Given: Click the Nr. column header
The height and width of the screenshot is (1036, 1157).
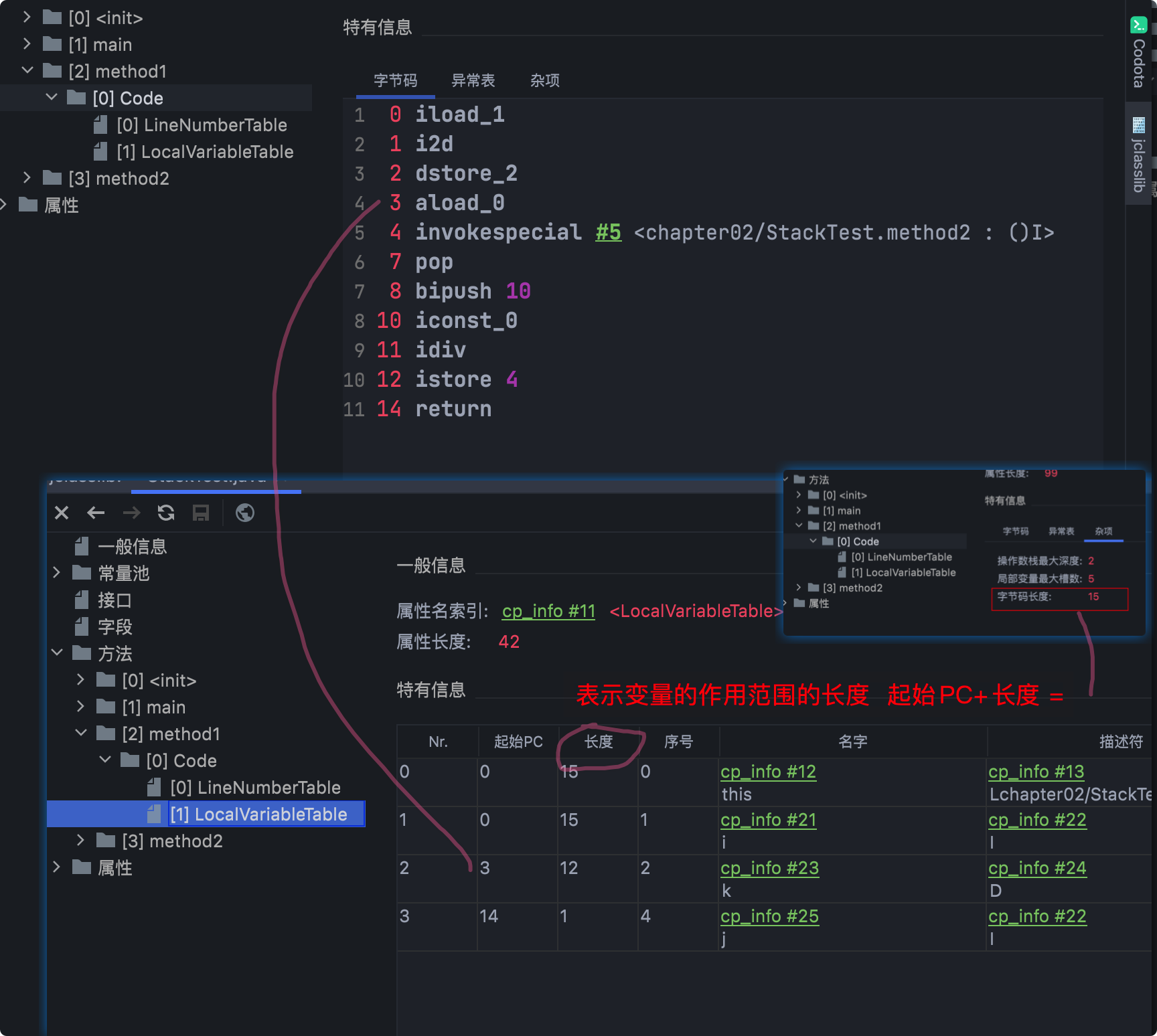Looking at the screenshot, I should (438, 742).
